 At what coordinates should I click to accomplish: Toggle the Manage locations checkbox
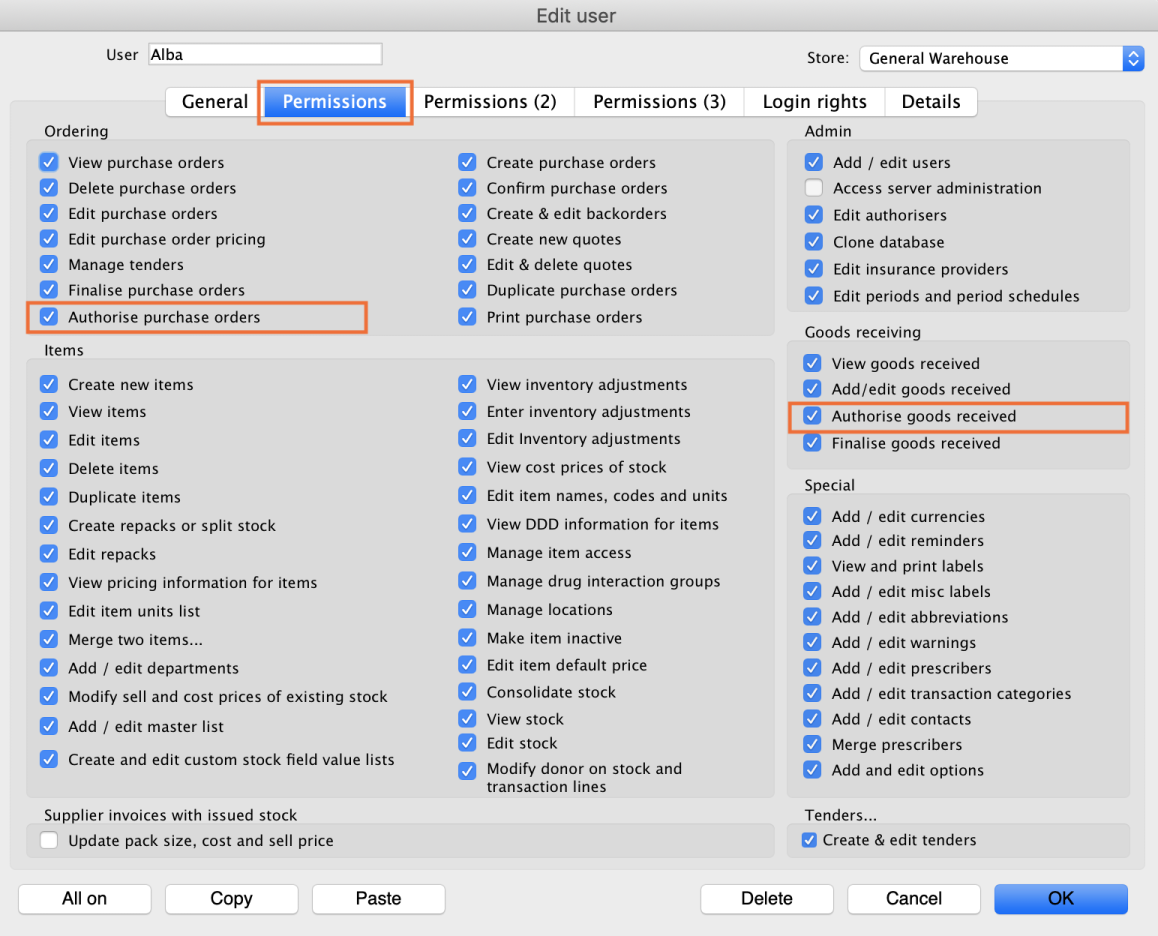click(467, 610)
